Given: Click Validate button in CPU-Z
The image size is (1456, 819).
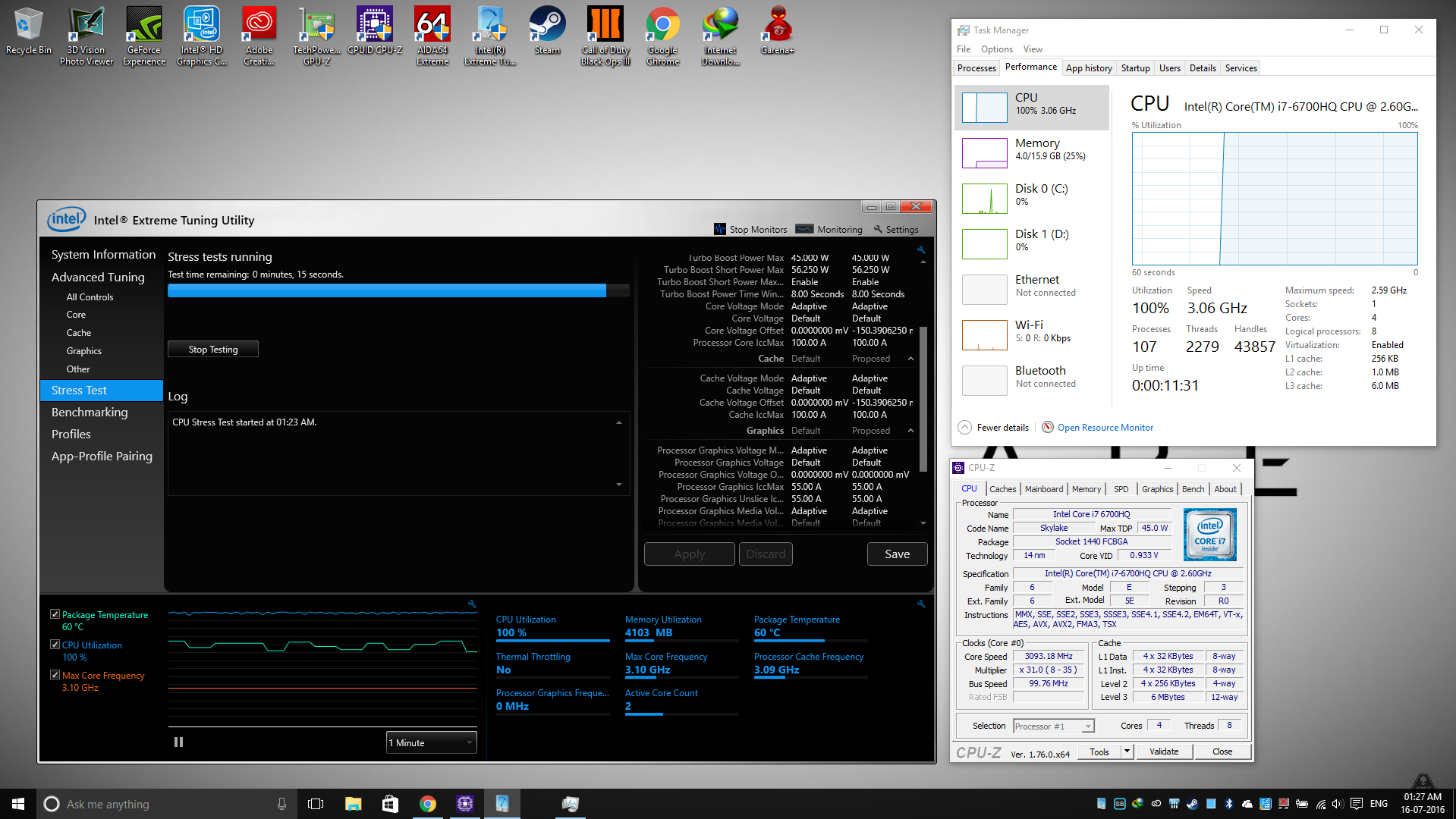Looking at the screenshot, I should click(1164, 752).
